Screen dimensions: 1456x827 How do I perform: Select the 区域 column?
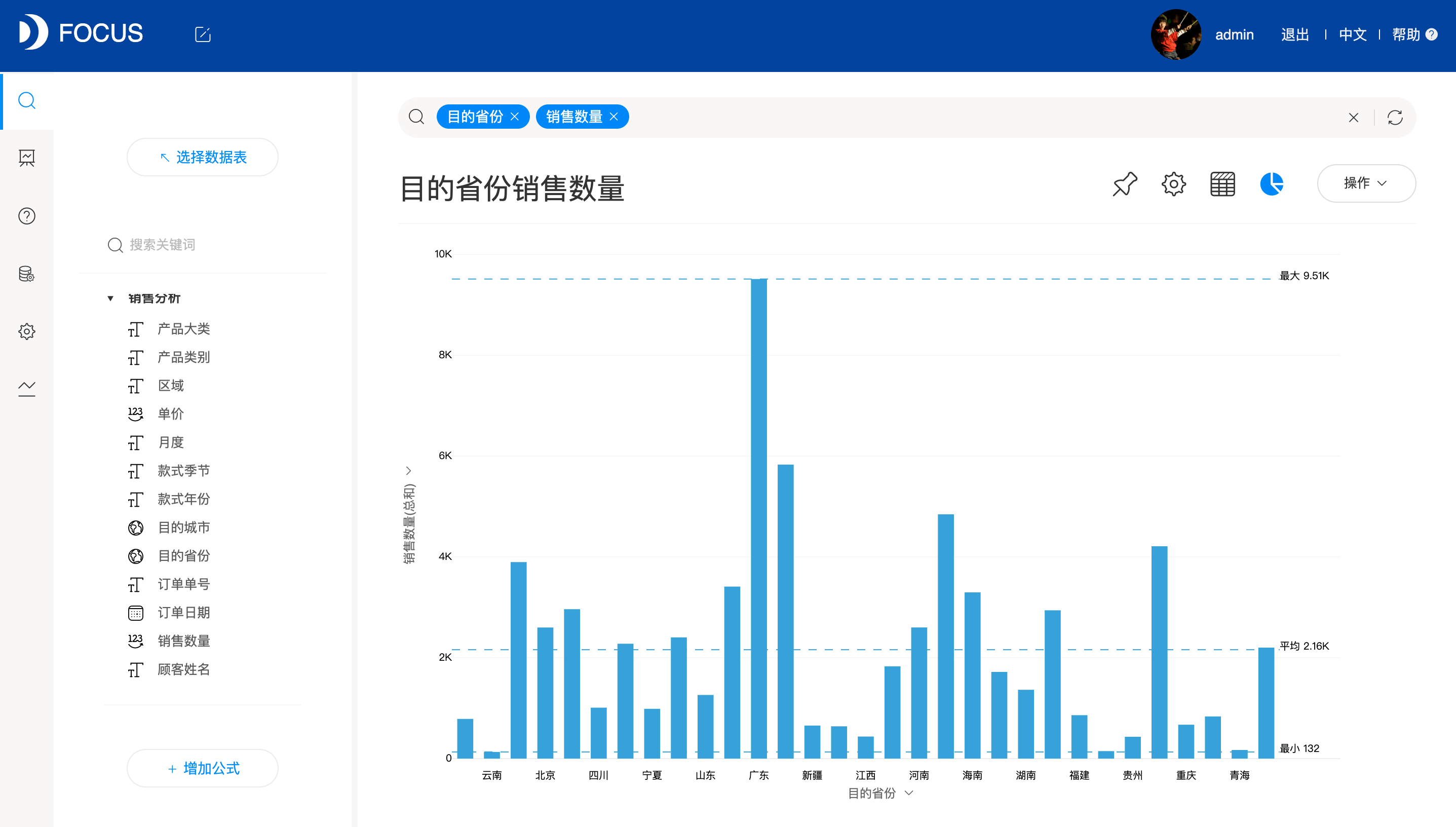click(x=170, y=386)
